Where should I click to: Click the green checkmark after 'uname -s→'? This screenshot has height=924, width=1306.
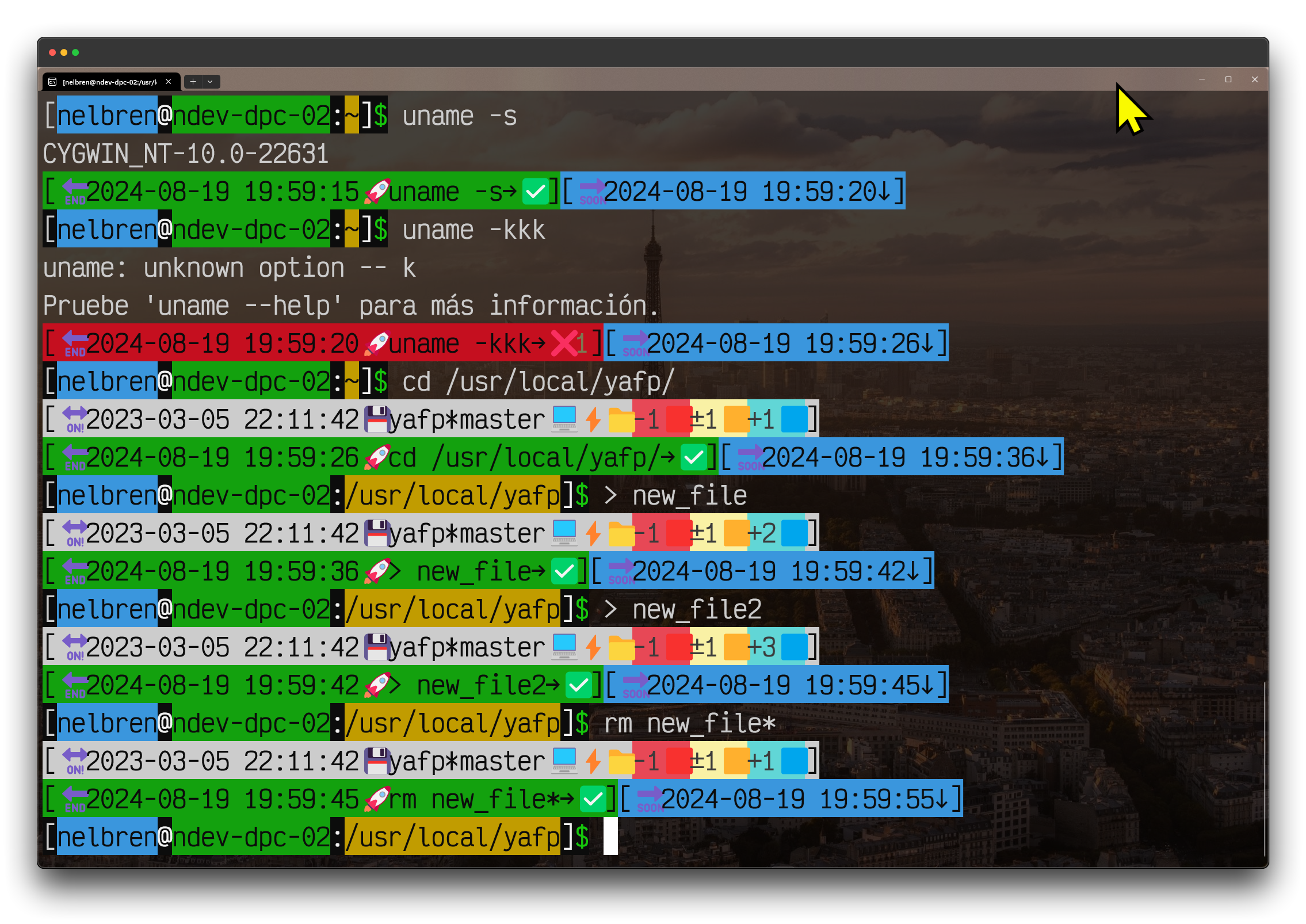click(535, 191)
